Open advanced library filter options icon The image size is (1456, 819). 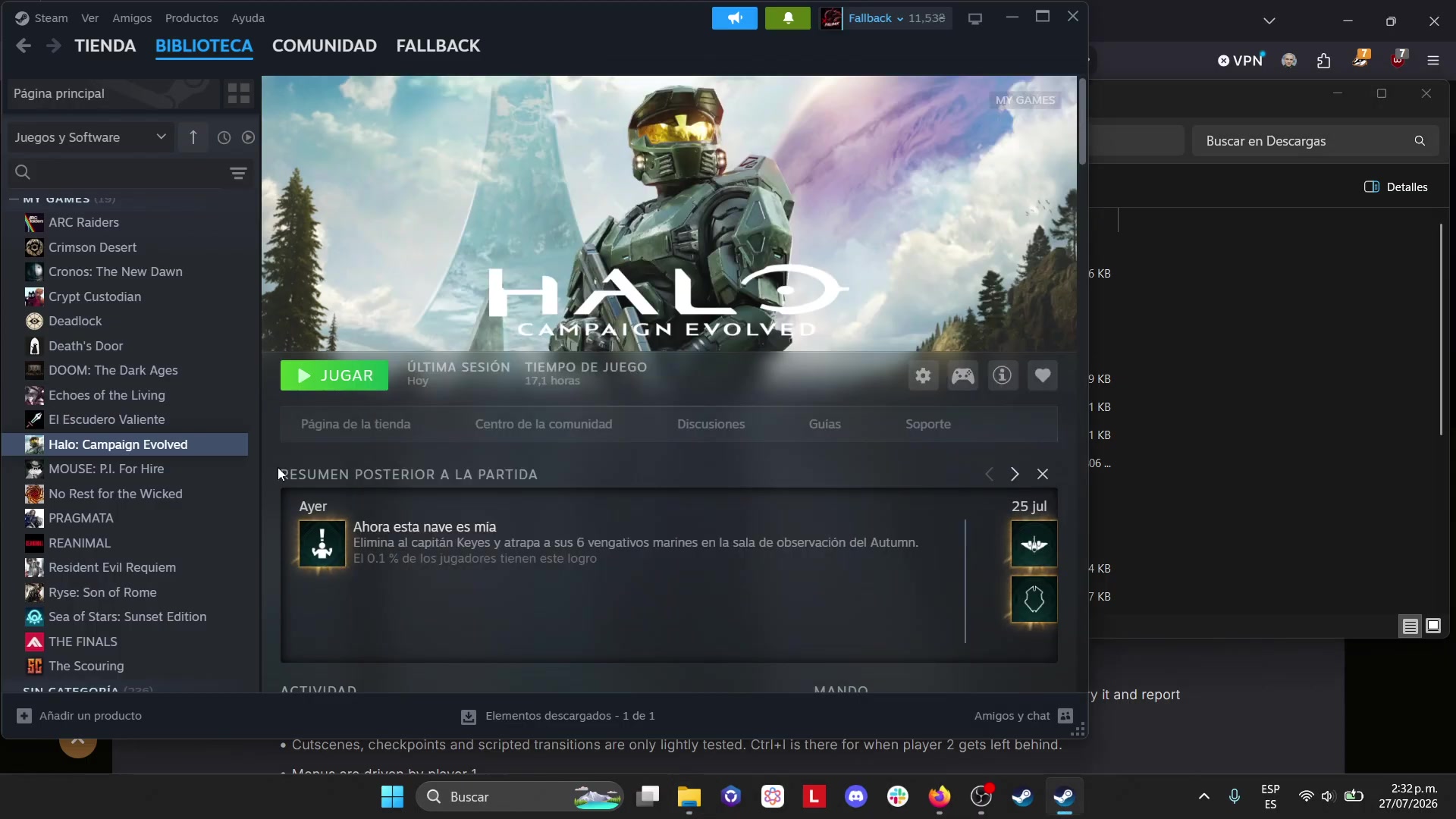point(238,173)
